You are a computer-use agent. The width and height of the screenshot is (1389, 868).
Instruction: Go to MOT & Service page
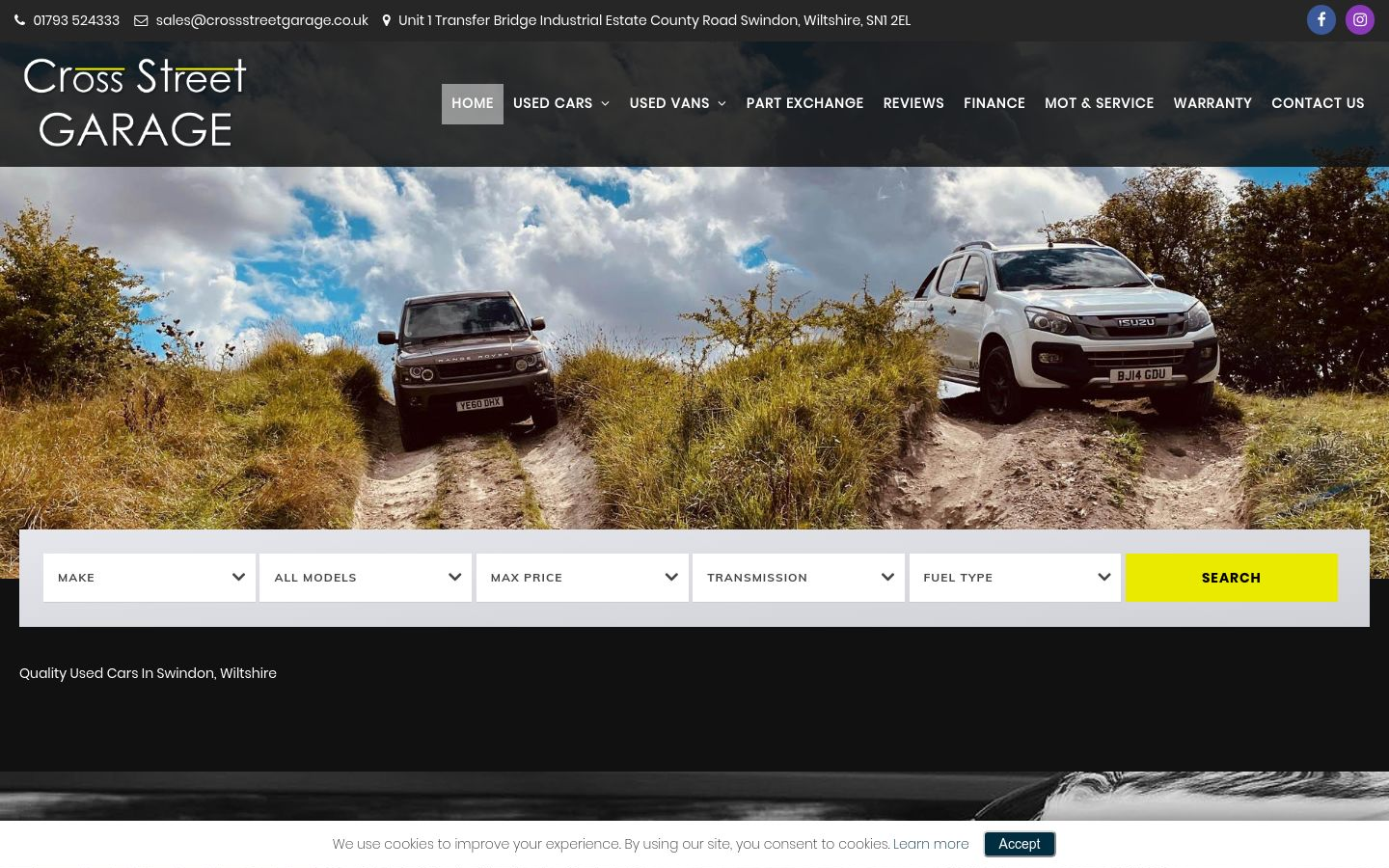(x=1099, y=103)
